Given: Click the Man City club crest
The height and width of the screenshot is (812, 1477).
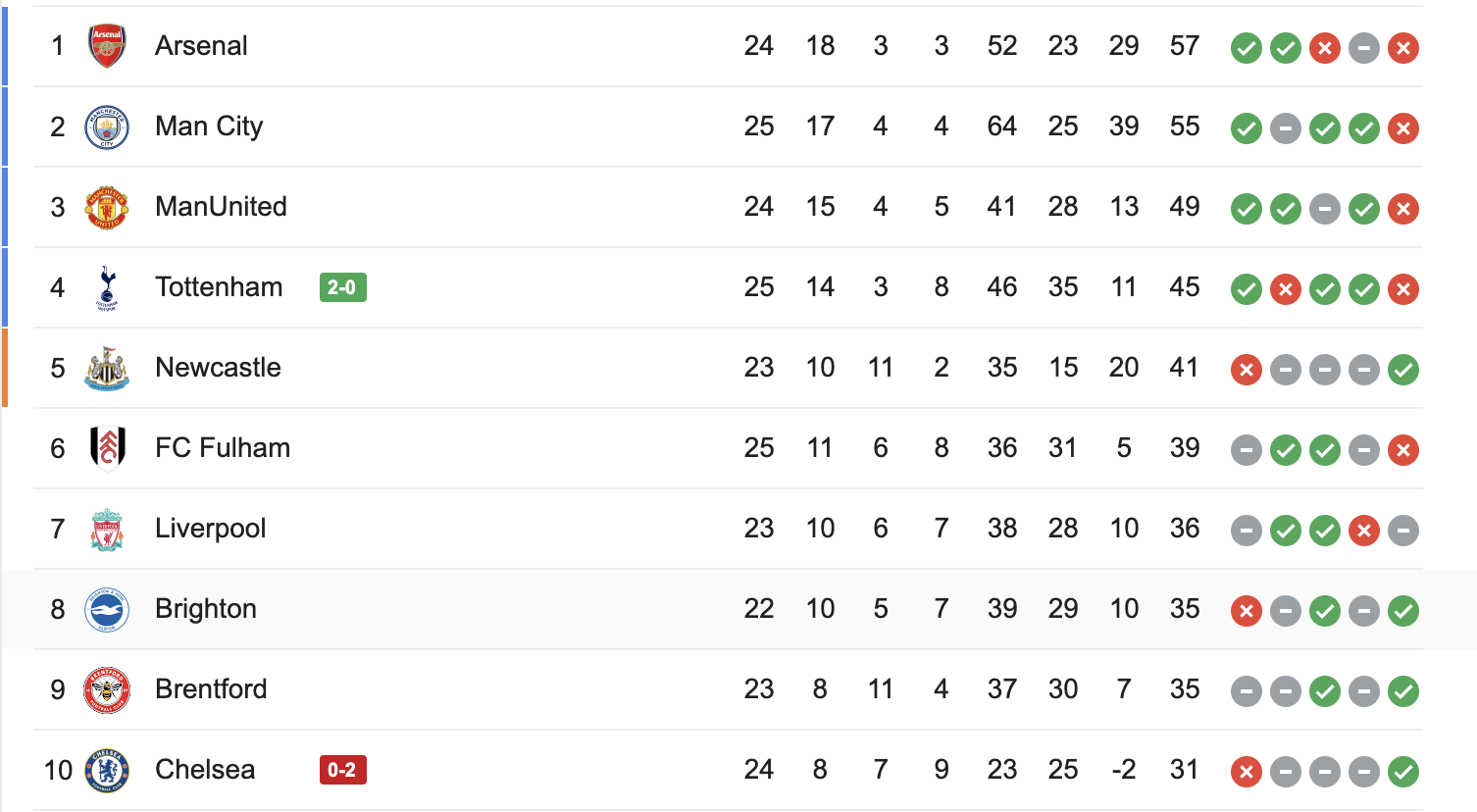Looking at the screenshot, I should pos(107,127).
